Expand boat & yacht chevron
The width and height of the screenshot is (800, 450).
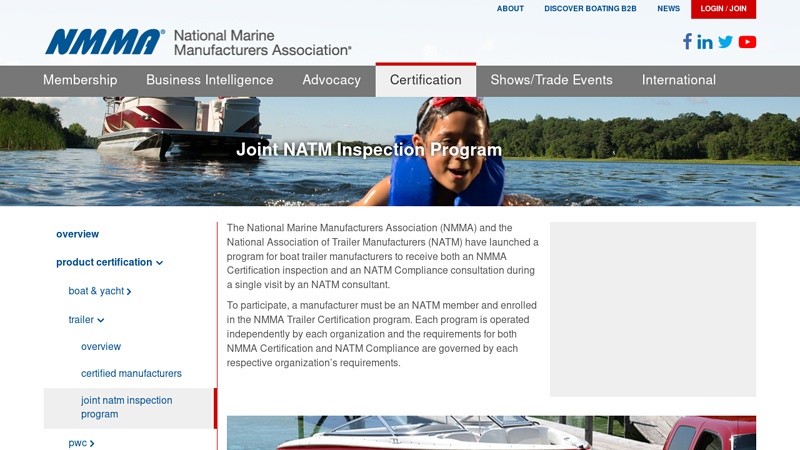(129, 292)
